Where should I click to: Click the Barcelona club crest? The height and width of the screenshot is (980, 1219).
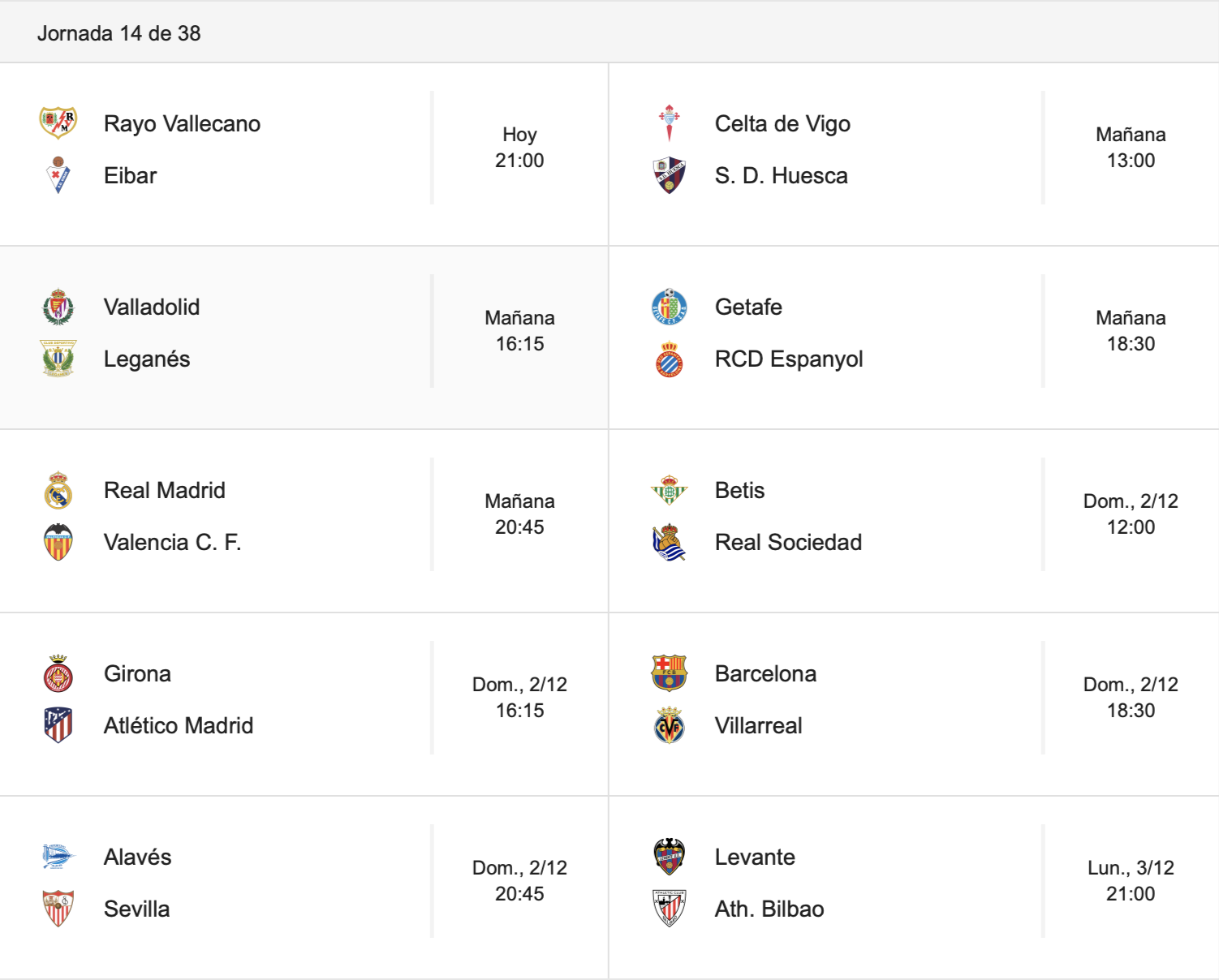click(670, 673)
